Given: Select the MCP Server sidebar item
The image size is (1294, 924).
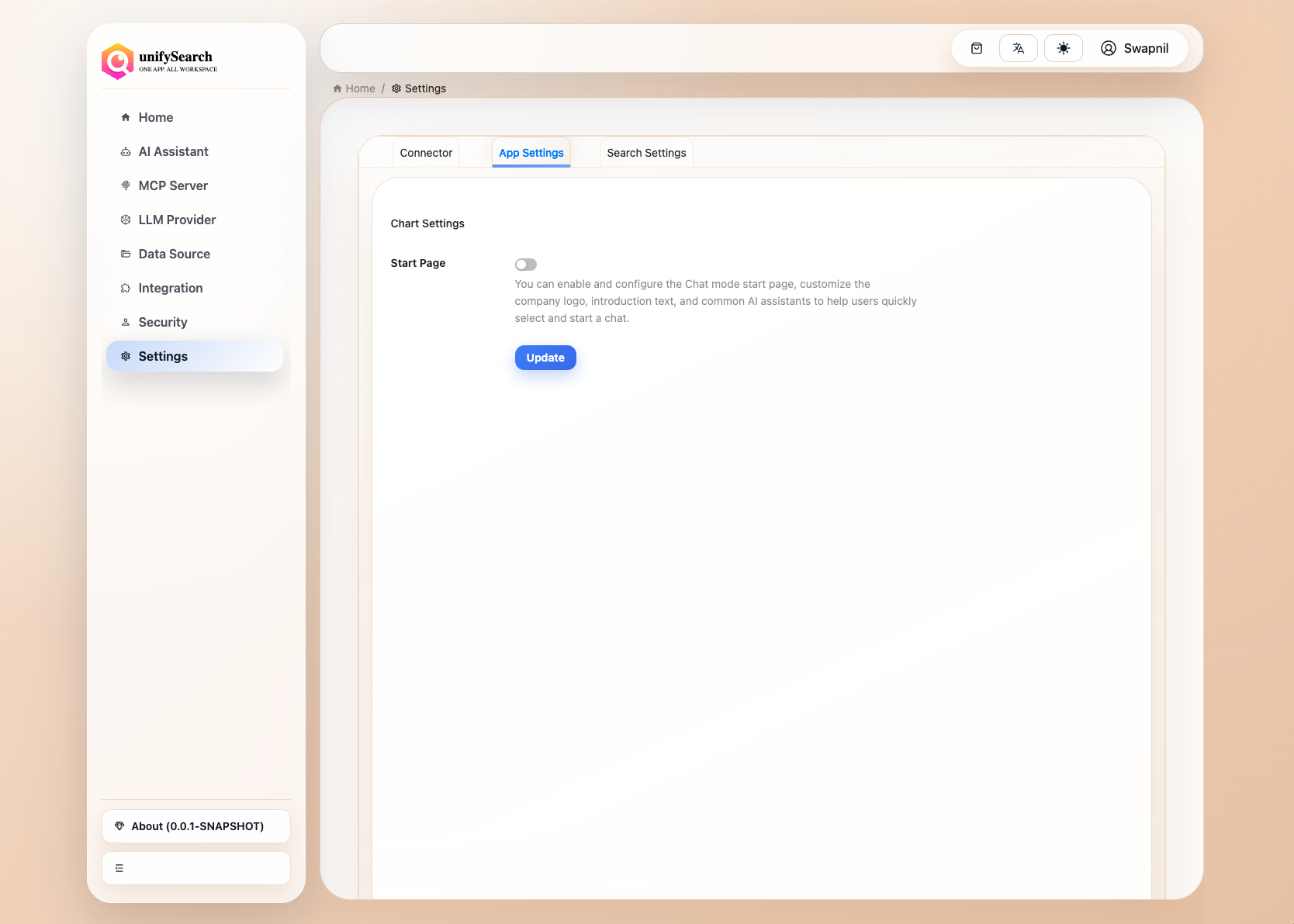Looking at the screenshot, I should 172,185.
